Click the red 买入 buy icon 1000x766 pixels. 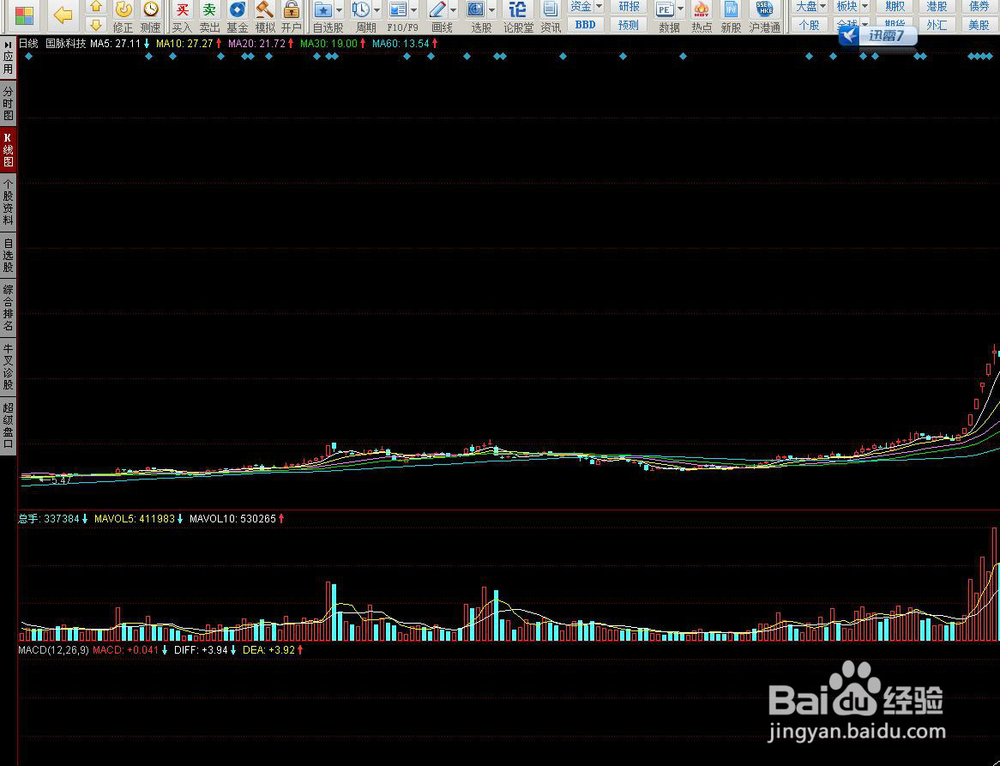182,16
